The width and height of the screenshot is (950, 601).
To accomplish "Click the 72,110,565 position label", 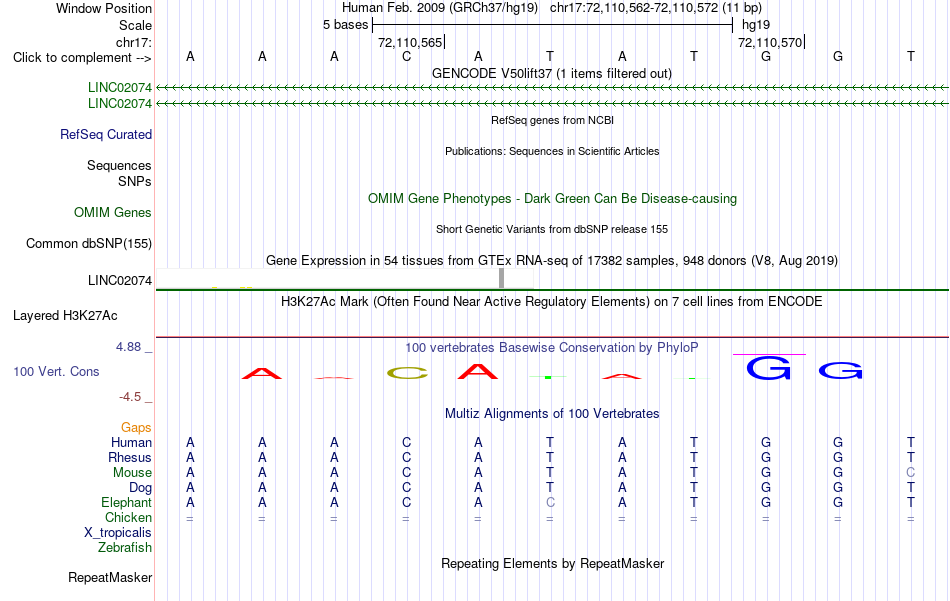I will (410, 42).
